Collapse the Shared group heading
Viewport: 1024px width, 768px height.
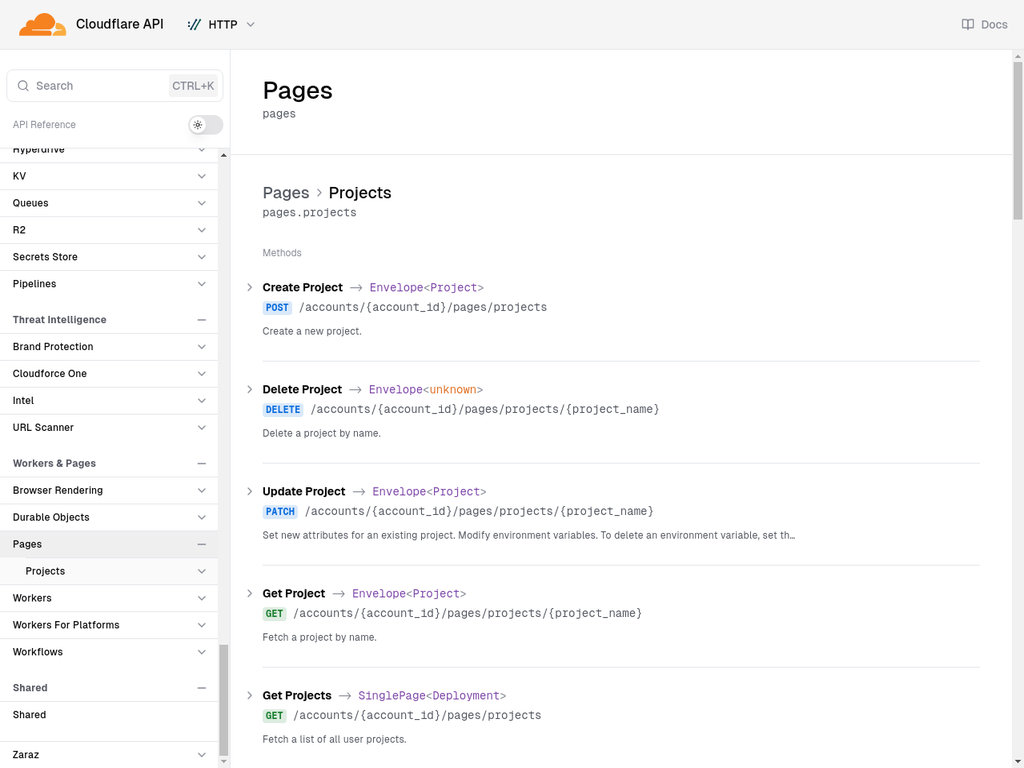[x=202, y=688]
